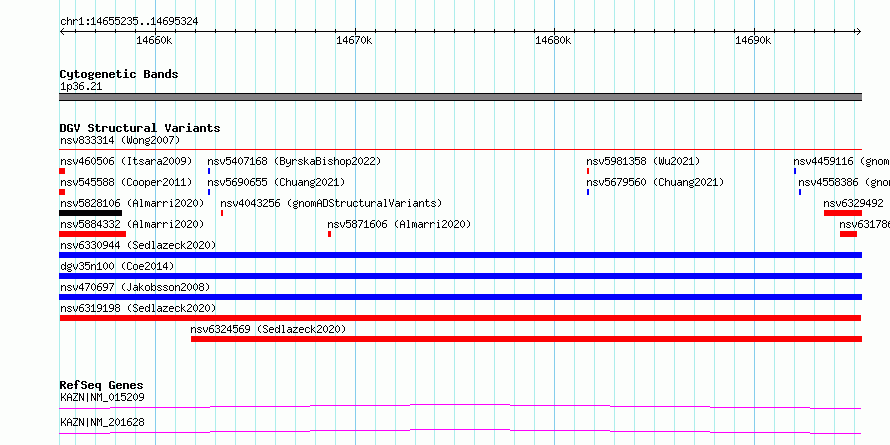The width and height of the screenshot is (890, 445).
Task: Click blue tick marker under nsv5679560
Action: 588,192
